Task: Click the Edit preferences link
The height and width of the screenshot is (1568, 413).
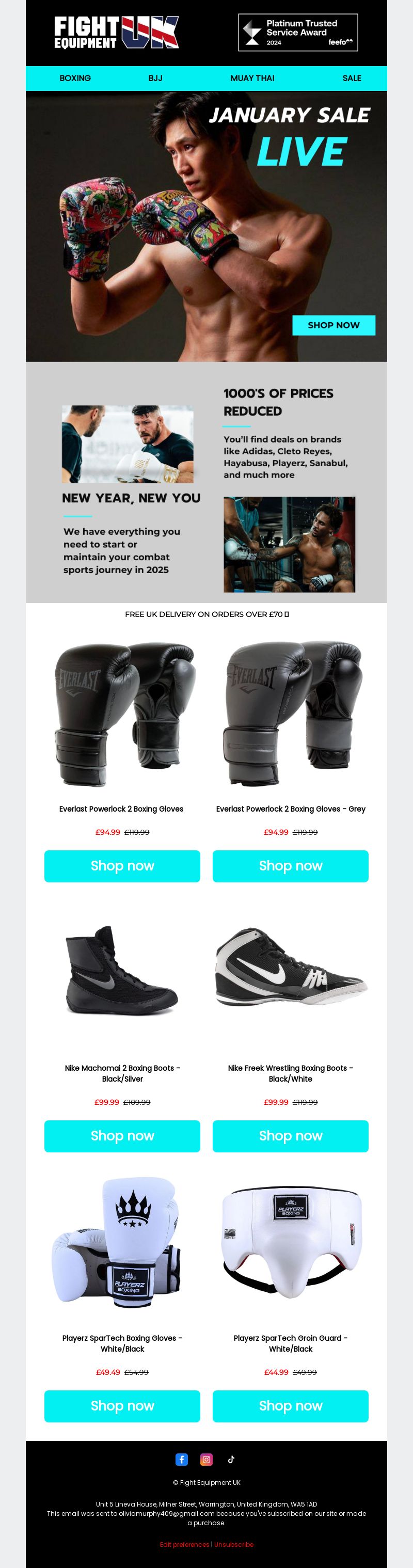Action: pos(184,1544)
